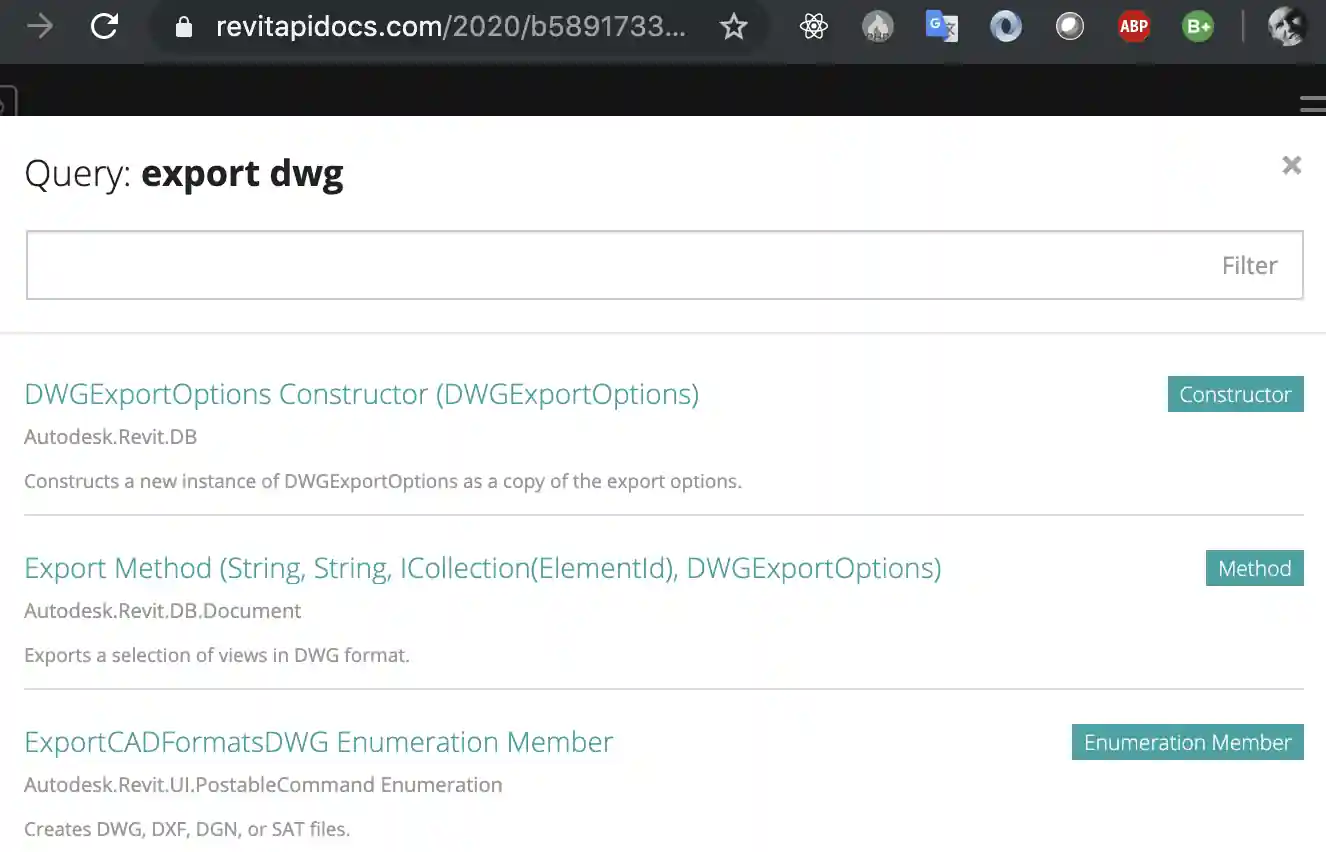This screenshot has width=1326, height=852.
Task: Open the hamburger menu on the site header
Action: click(1312, 104)
